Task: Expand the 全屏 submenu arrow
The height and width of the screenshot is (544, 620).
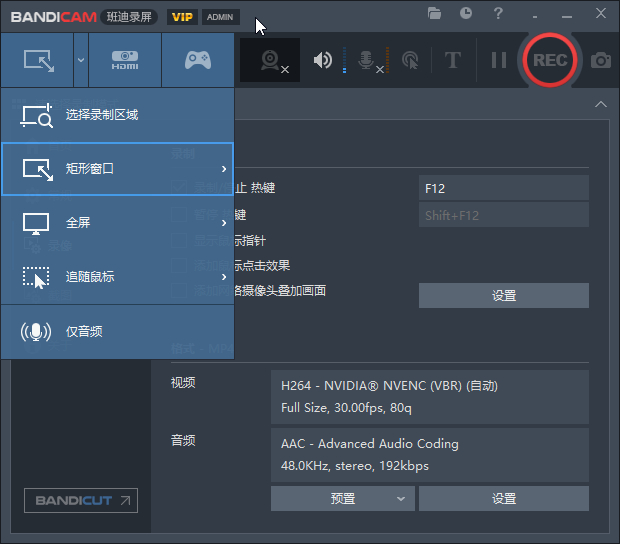Action: [224, 223]
